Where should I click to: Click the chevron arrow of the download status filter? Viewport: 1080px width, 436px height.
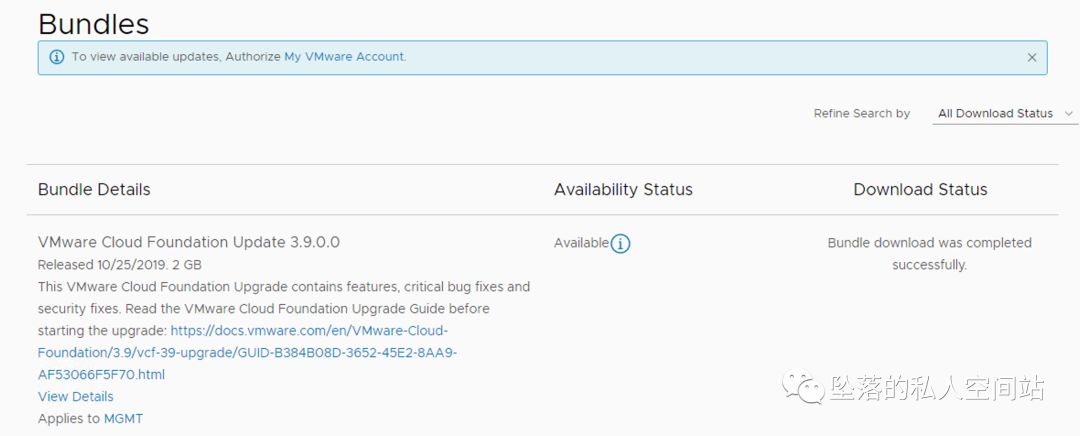click(x=1069, y=114)
